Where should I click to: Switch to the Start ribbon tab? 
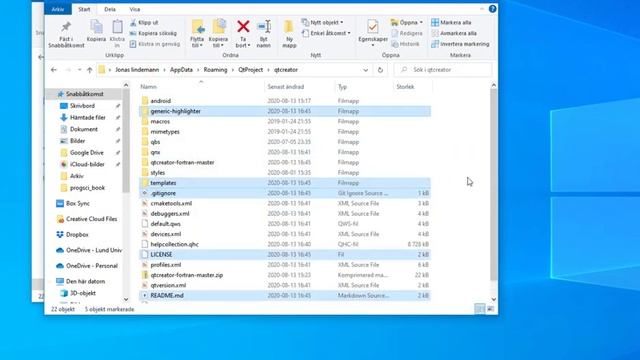point(84,9)
